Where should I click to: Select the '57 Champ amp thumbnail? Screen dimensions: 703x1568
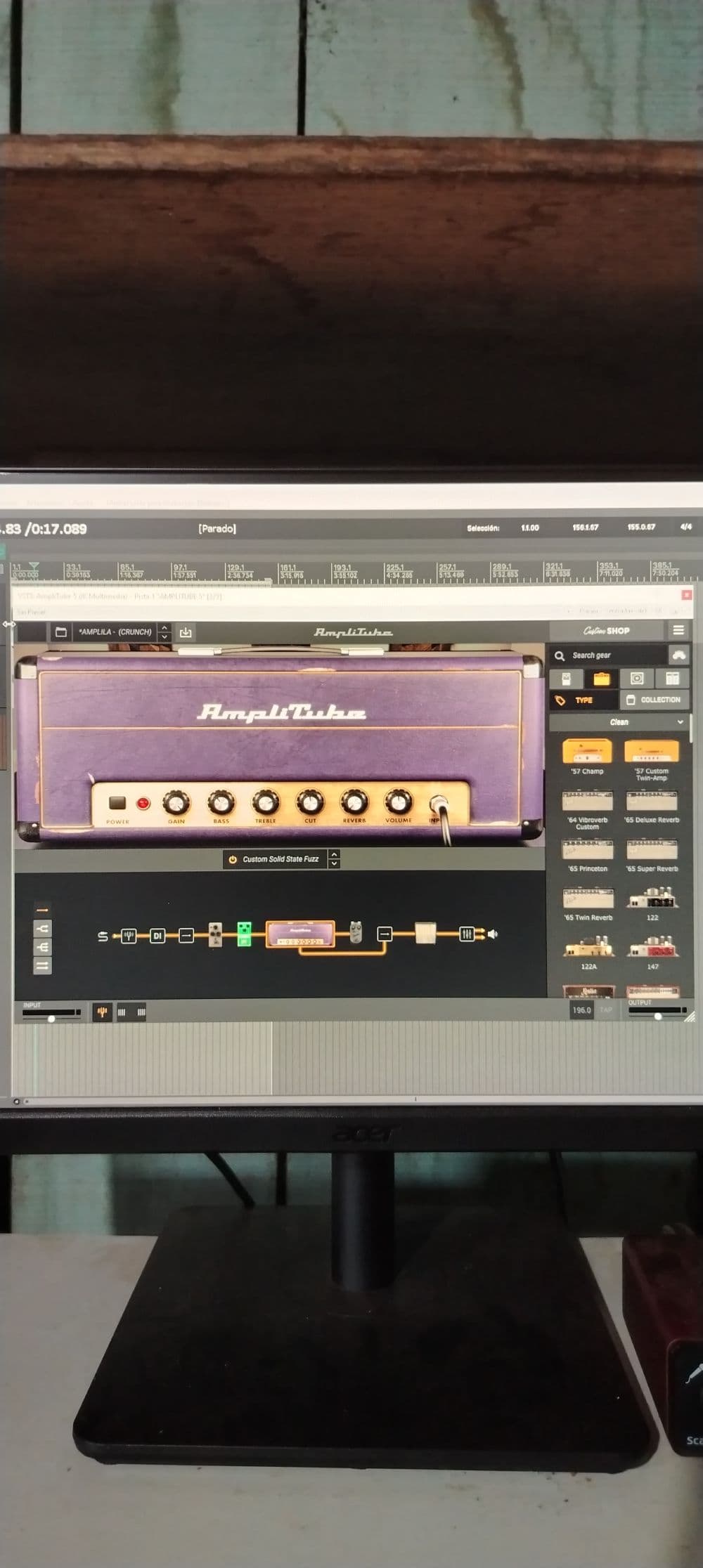[587, 751]
